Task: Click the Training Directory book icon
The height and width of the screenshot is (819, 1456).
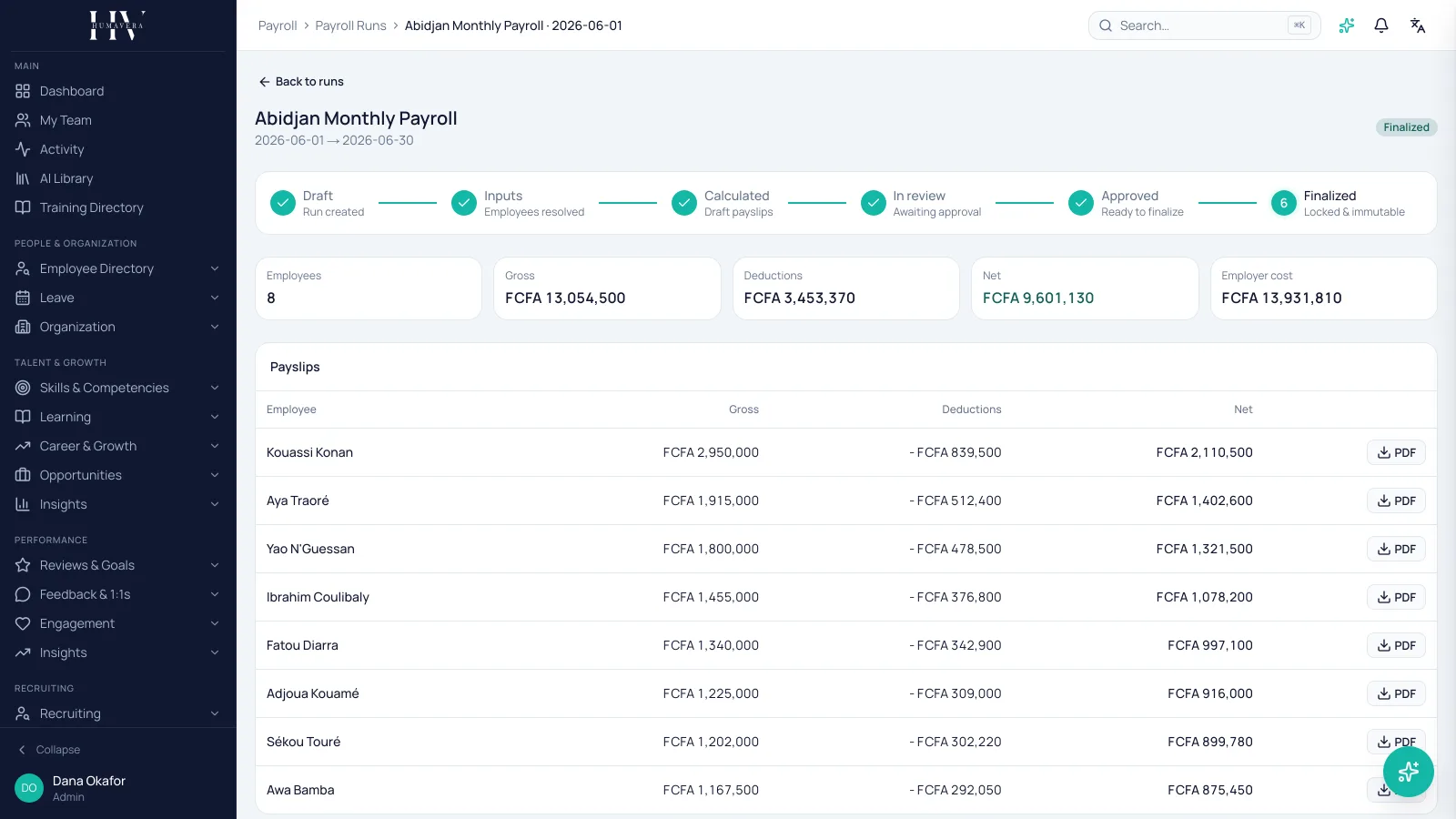Action: pos(23,207)
